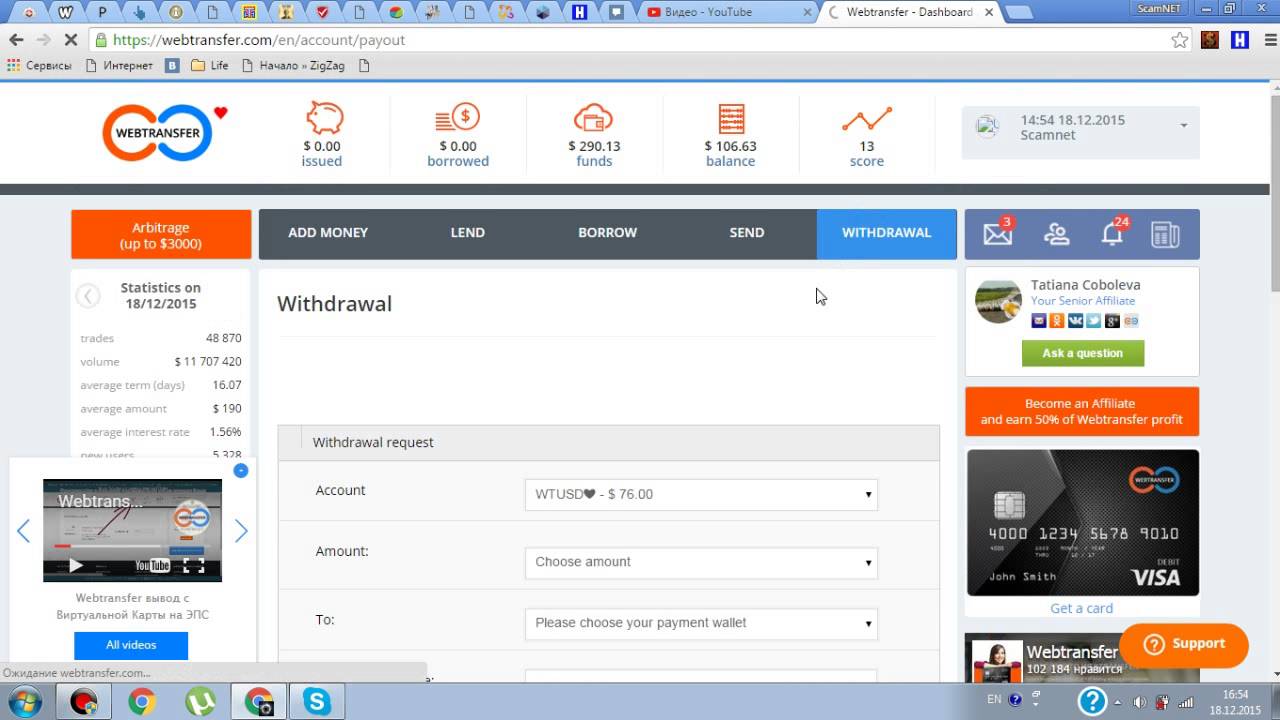Open the purple mail social icon
This screenshot has width=1280, height=720.
coord(1039,321)
